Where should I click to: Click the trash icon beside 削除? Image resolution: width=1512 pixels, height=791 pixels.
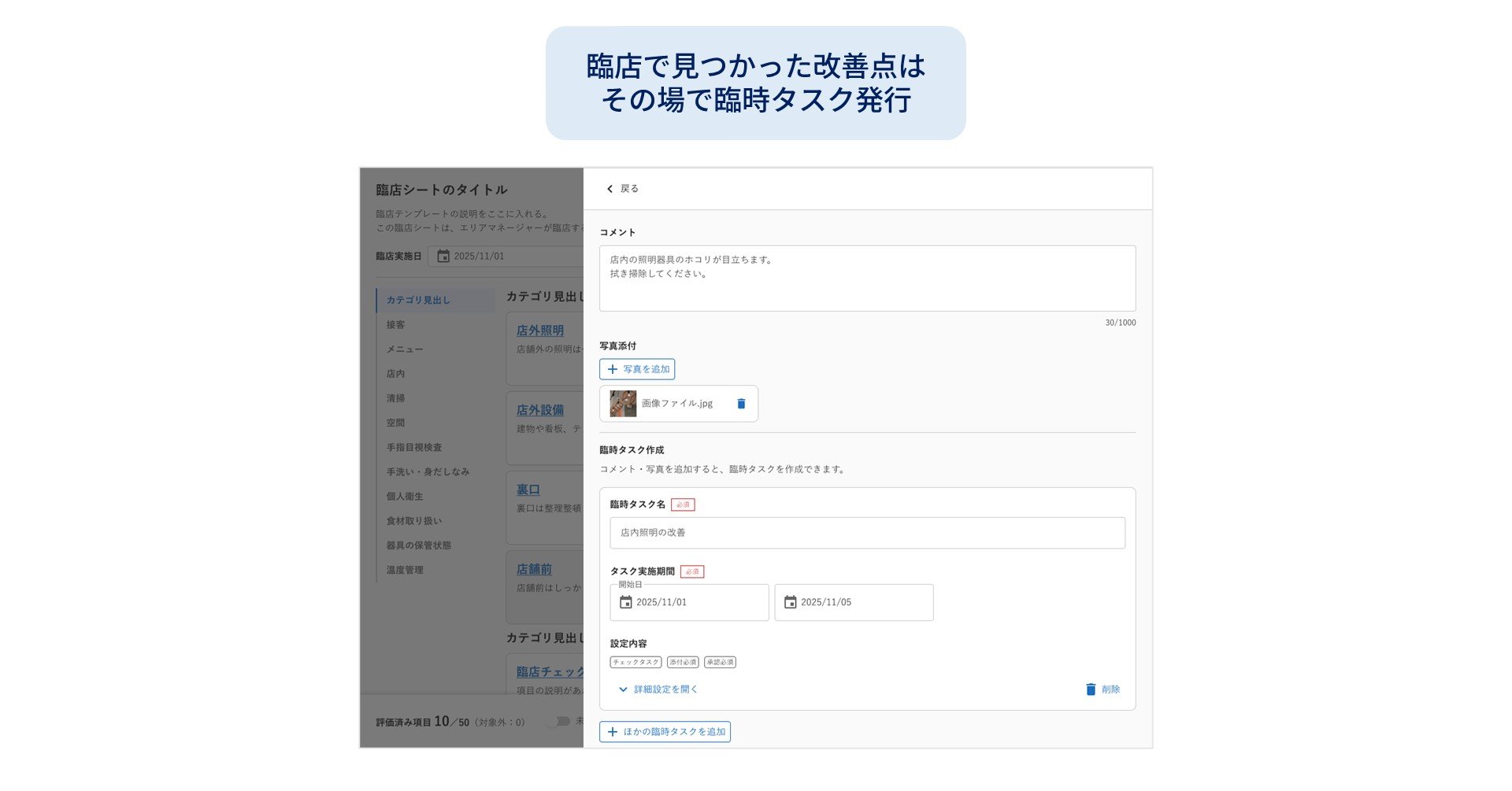tap(1090, 689)
